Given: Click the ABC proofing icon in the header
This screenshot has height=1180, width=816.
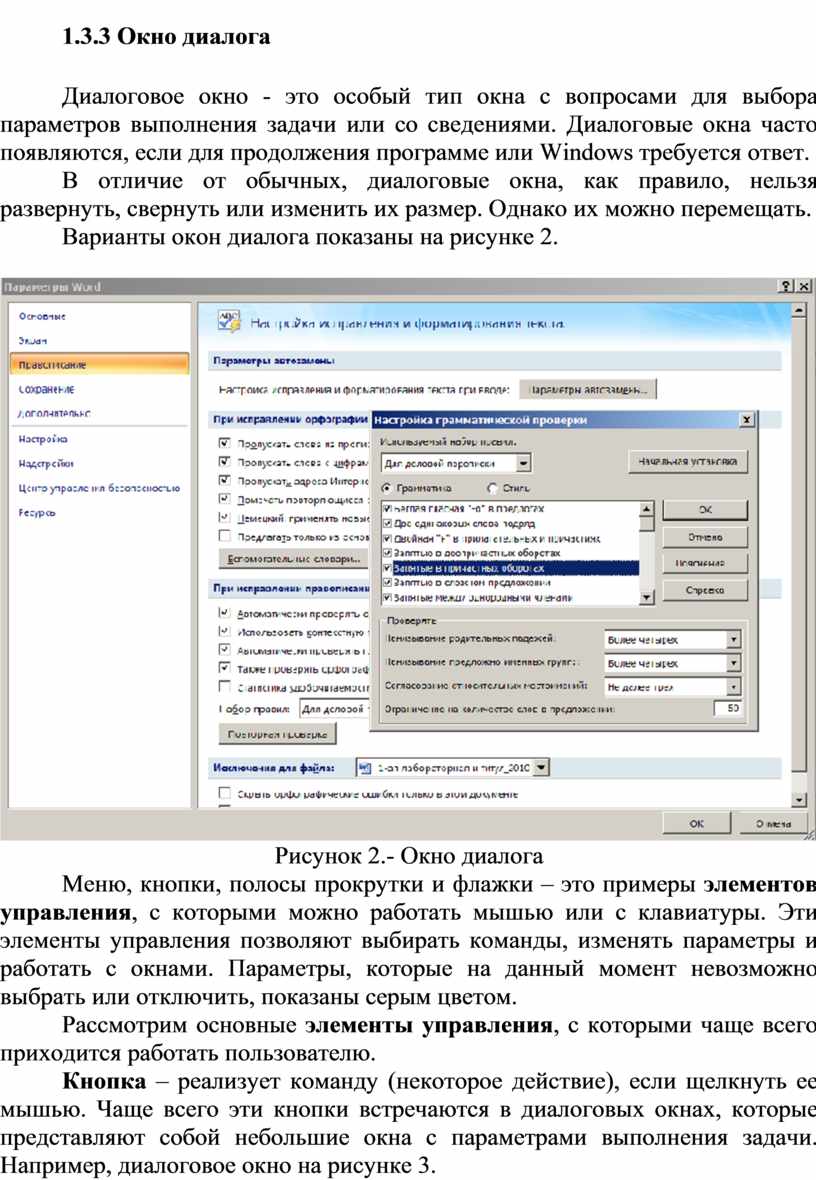Looking at the screenshot, I should [228, 321].
